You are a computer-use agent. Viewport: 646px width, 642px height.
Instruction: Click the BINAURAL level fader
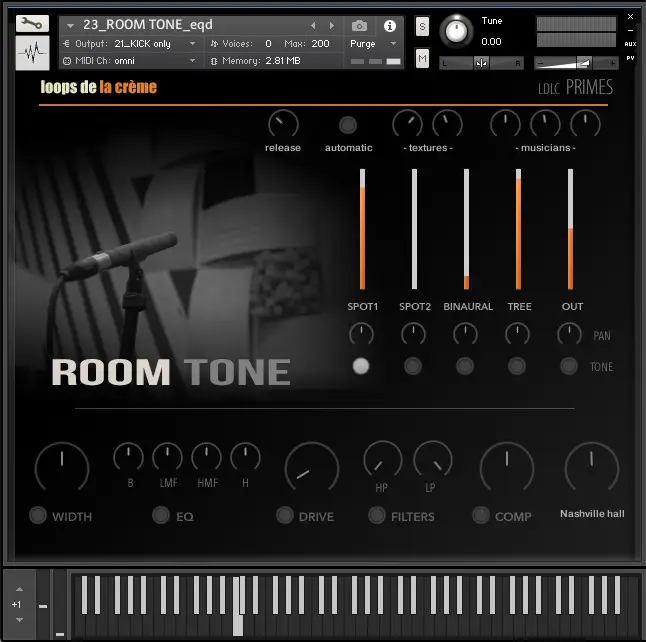(466, 229)
